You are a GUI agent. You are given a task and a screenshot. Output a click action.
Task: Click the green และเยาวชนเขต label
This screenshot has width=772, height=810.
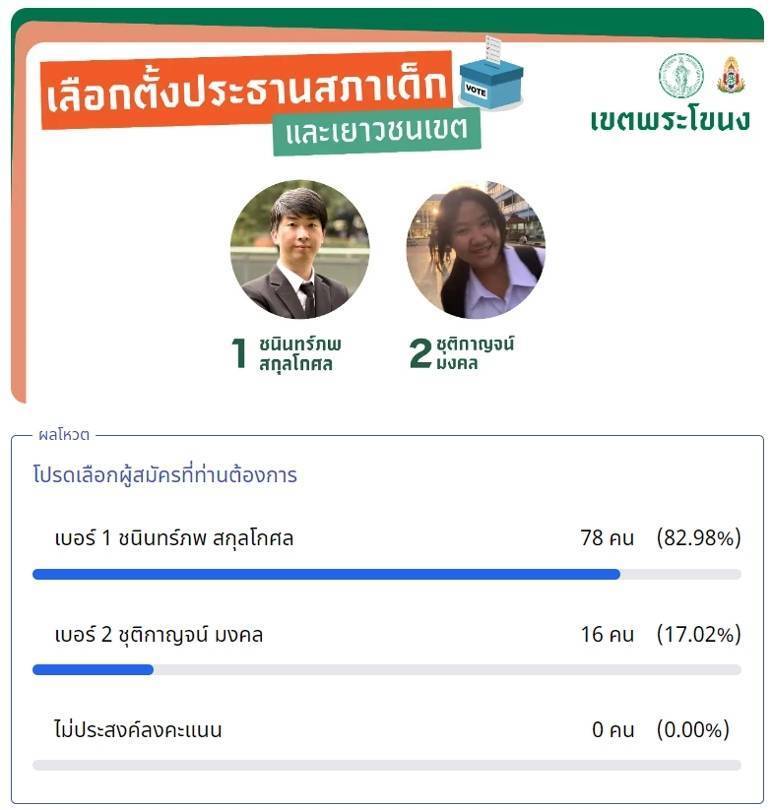pos(377,130)
